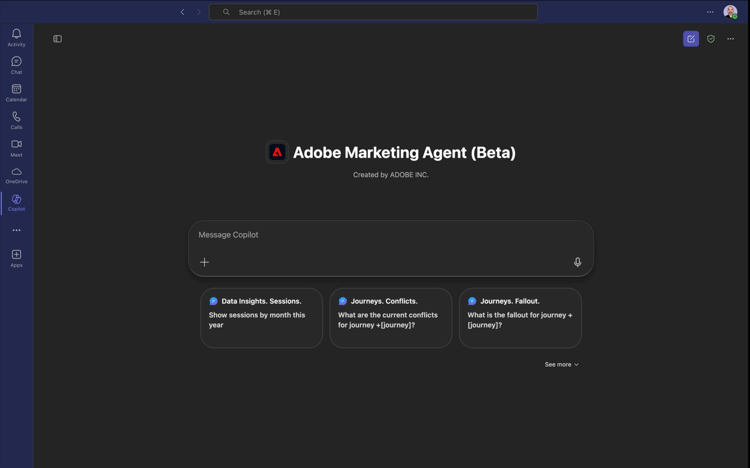Click the Adobe logo icon
This screenshot has height=468, width=750.
[277, 152]
